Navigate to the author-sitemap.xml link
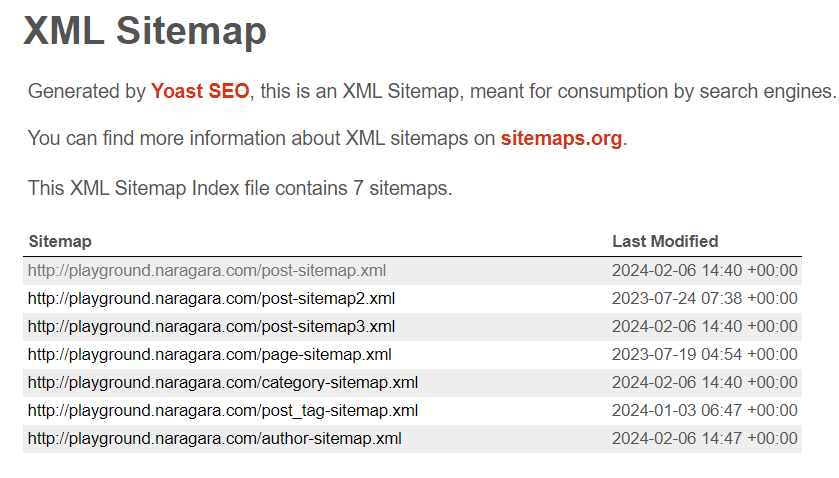This screenshot has height=478, width=839. (214, 438)
